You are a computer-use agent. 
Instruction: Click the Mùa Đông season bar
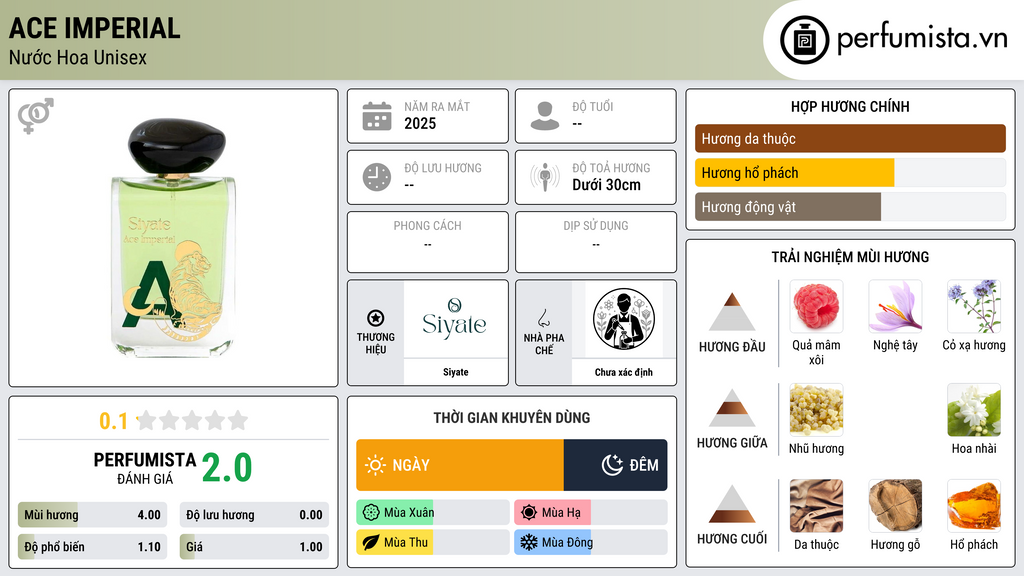591,542
